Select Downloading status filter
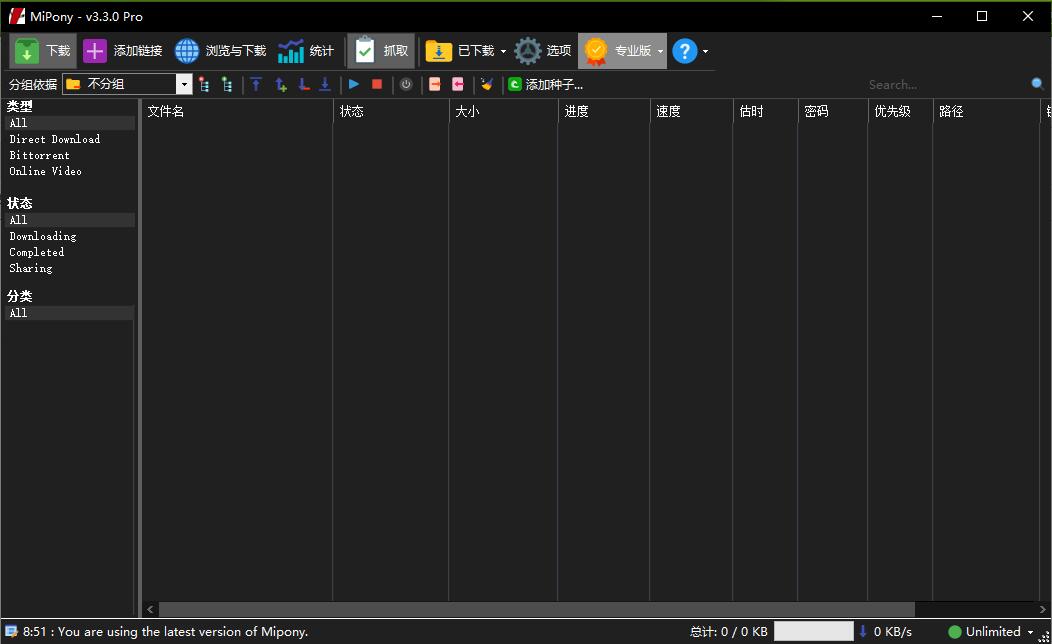Viewport: 1052px width, 644px height. [x=43, y=236]
